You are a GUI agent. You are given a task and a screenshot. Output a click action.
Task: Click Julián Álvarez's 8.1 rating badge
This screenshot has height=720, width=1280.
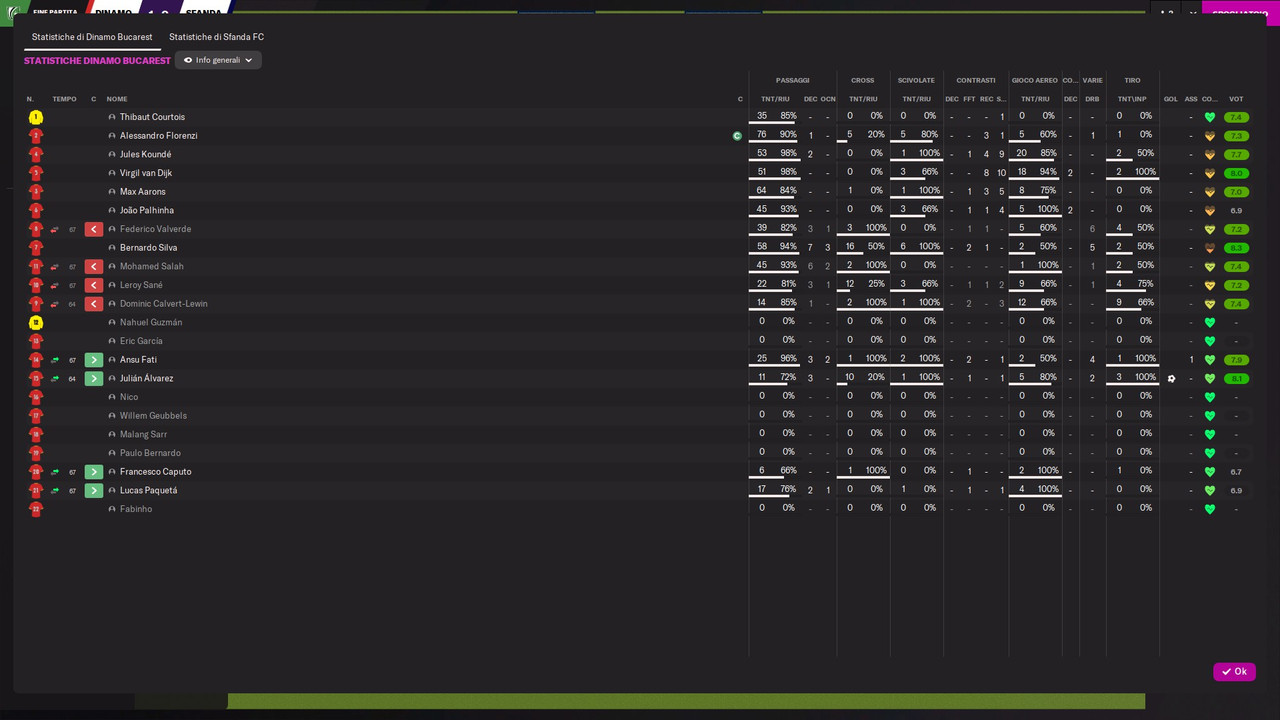tap(1236, 379)
